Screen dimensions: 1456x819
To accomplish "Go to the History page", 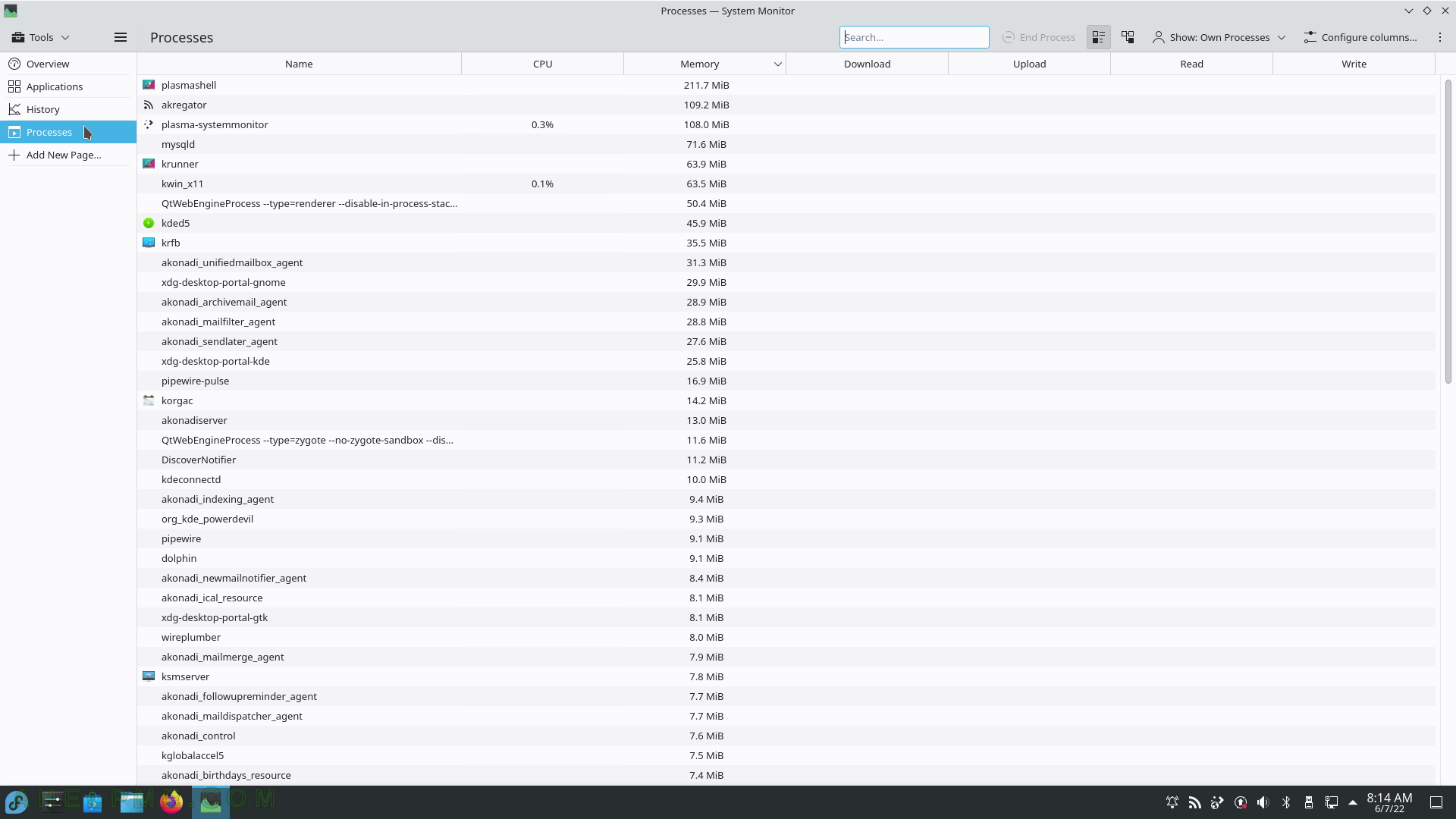I will pos(68,109).
